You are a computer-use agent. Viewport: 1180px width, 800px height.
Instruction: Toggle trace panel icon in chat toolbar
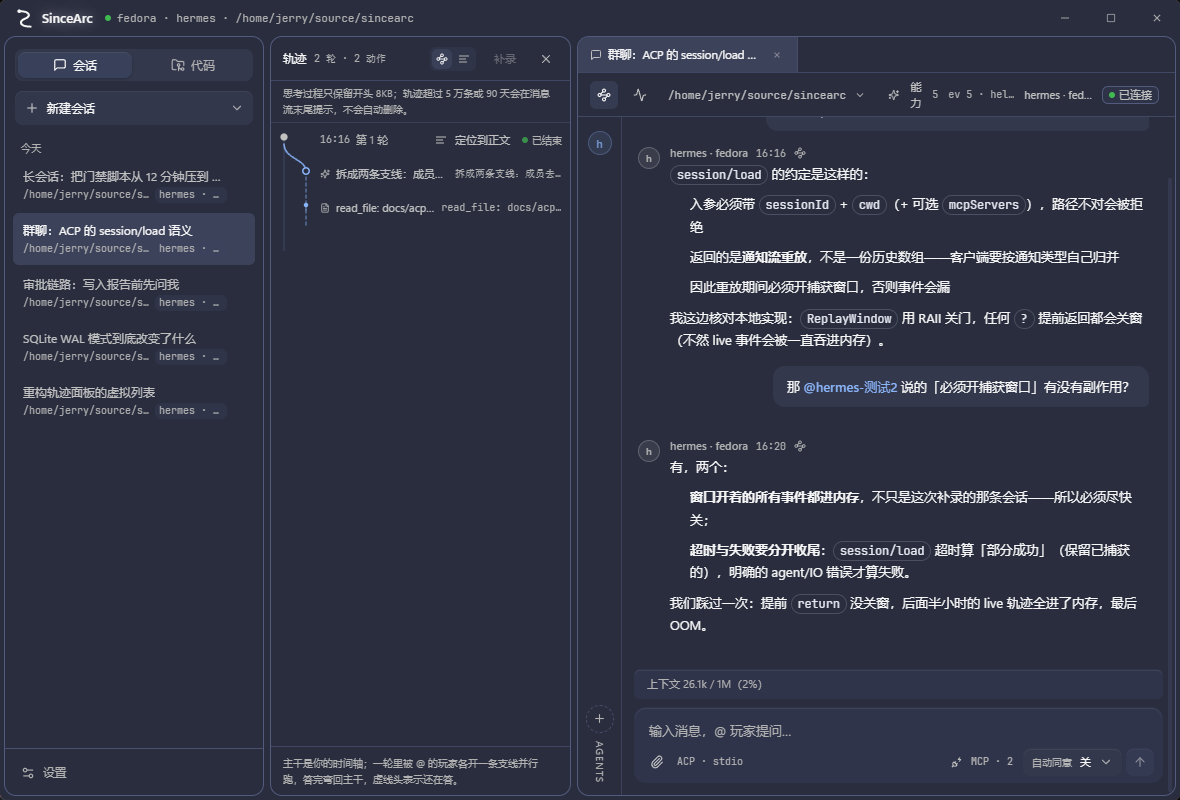[x=604, y=95]
